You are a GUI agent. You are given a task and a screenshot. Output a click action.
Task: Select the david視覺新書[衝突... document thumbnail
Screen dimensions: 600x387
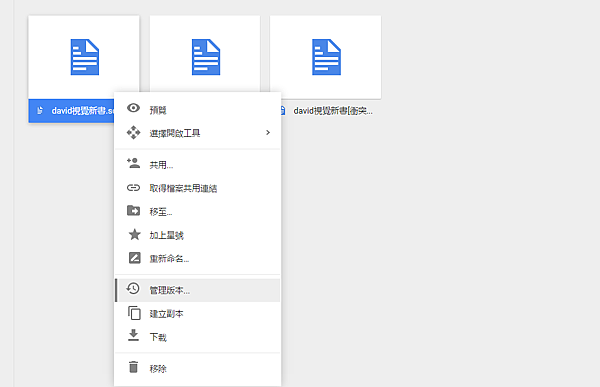coord(326,57)
